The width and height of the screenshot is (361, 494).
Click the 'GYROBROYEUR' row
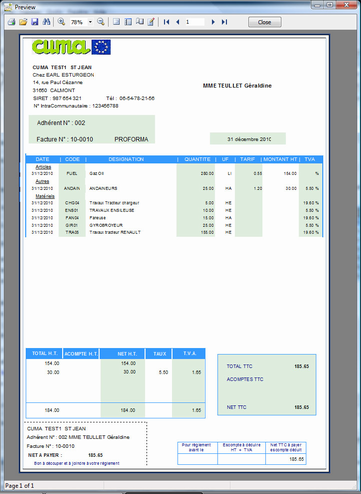(x=106, y=225)
